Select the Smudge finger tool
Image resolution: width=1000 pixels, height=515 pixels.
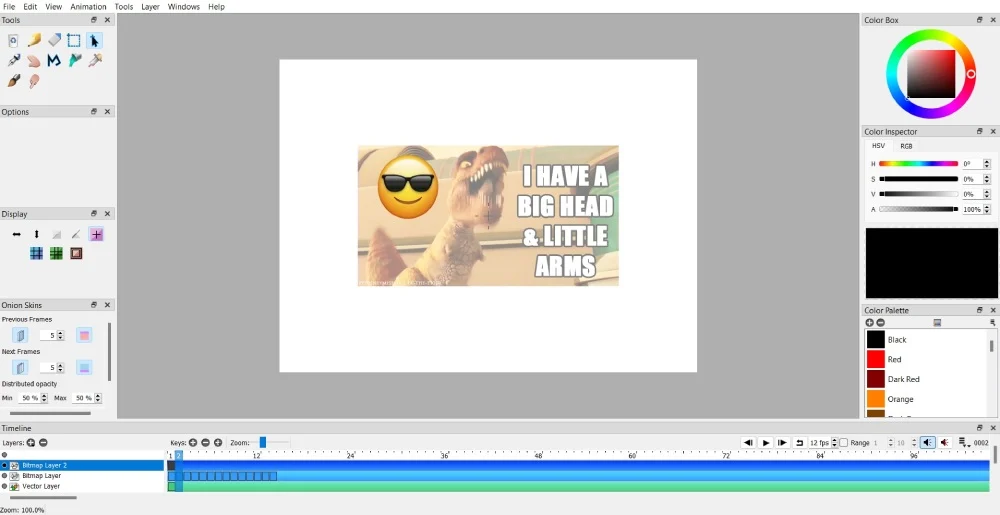pos(34,81)
